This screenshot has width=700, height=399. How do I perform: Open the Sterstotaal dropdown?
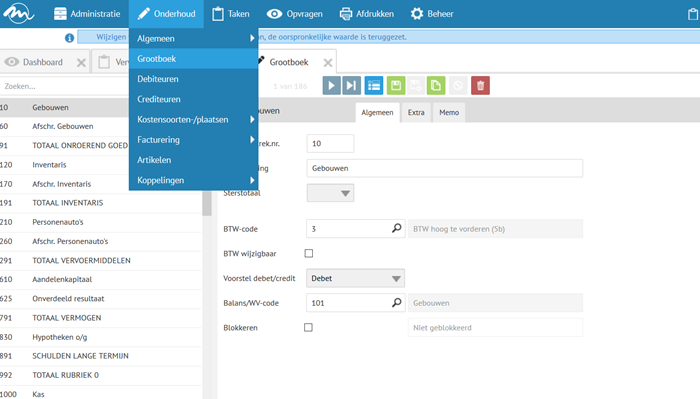330,193
